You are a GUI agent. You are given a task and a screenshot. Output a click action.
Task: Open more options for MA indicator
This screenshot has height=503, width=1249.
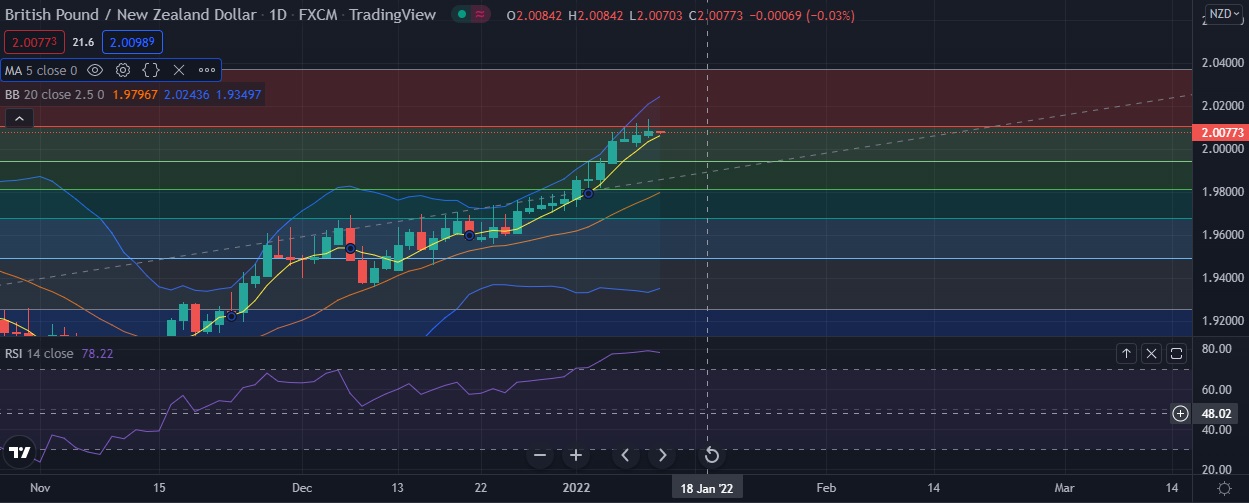click(x=207, y=70)
